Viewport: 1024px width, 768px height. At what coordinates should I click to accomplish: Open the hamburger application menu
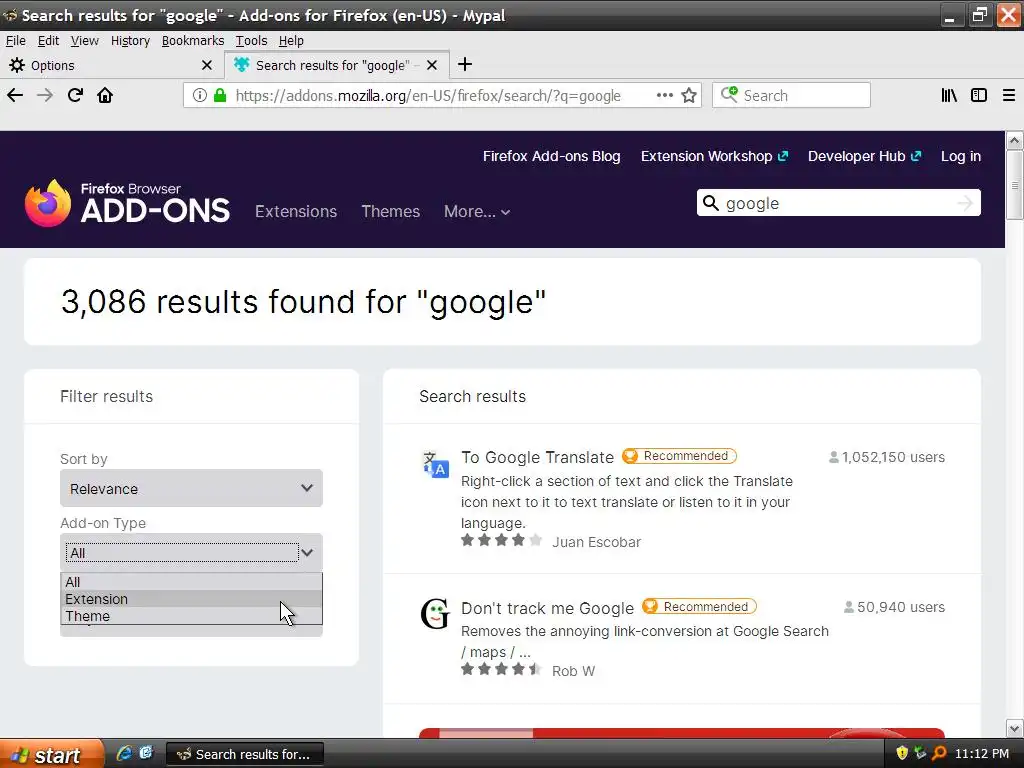pos(1009,95)
